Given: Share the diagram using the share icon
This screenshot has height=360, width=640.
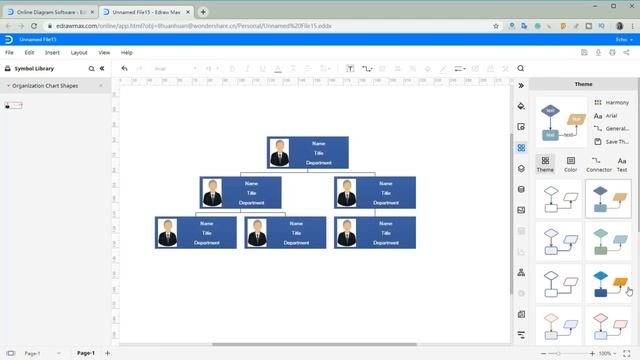Looking at the screenshot, I should (626, 53).
